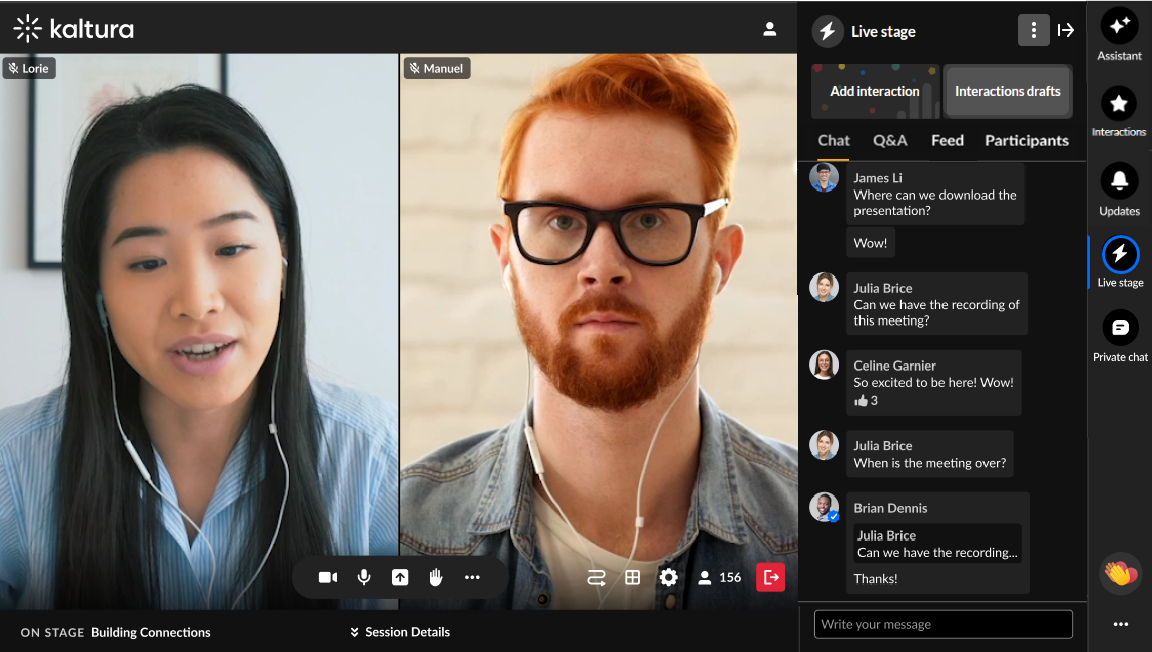
Task: Click the red leave session button
Action: tap(771, 578)
